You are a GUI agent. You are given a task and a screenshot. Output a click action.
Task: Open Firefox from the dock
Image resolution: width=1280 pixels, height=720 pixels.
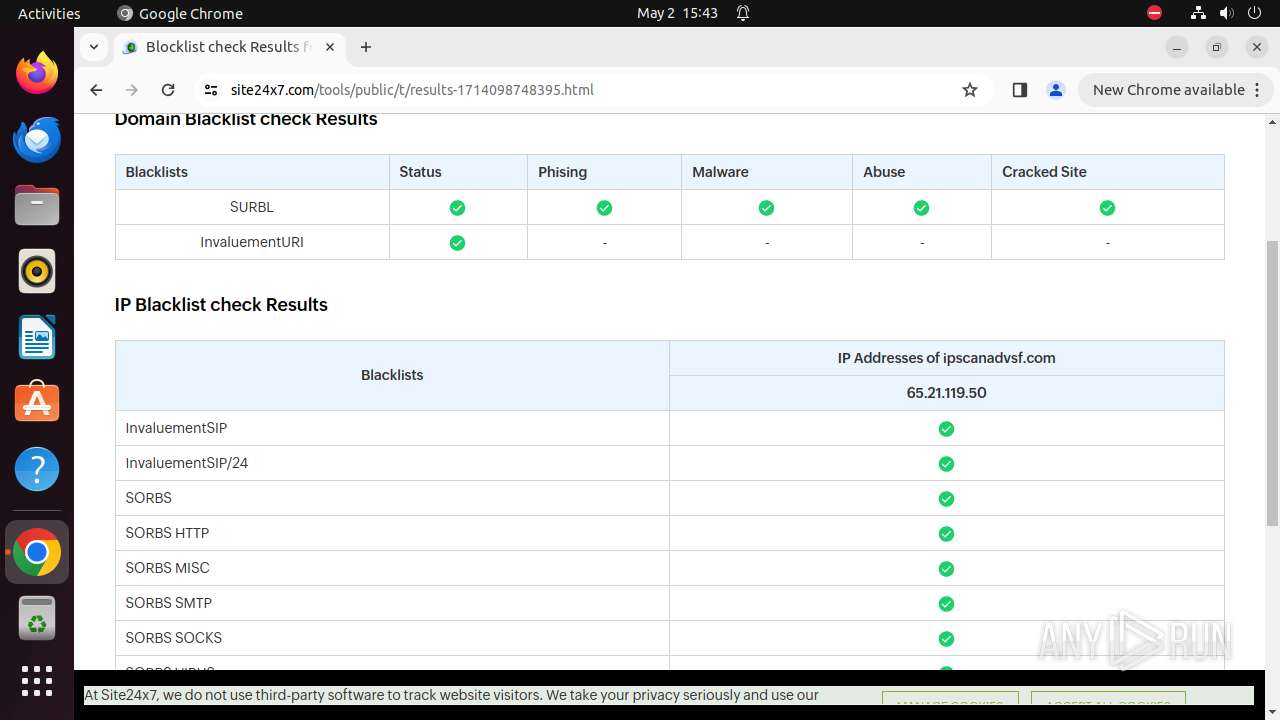coord(37,73)
